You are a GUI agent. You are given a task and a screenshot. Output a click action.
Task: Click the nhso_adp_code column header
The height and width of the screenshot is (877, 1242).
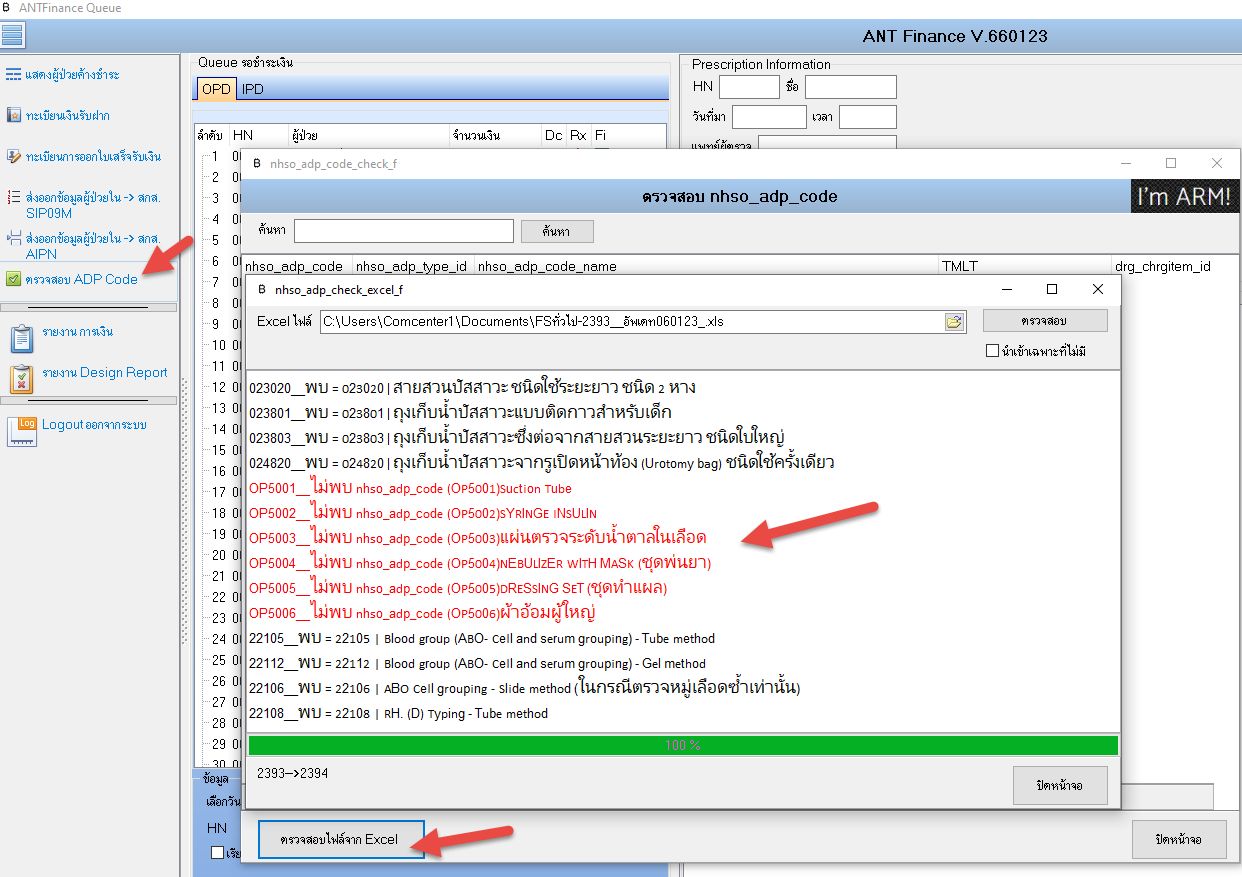[297, 266]
